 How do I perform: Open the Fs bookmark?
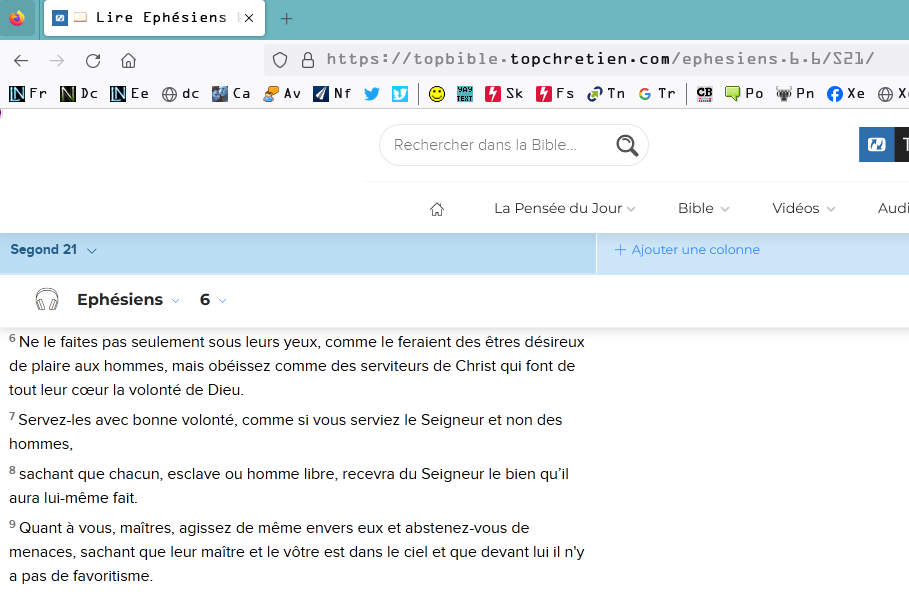pyautogui.click(x=555, y=93)
